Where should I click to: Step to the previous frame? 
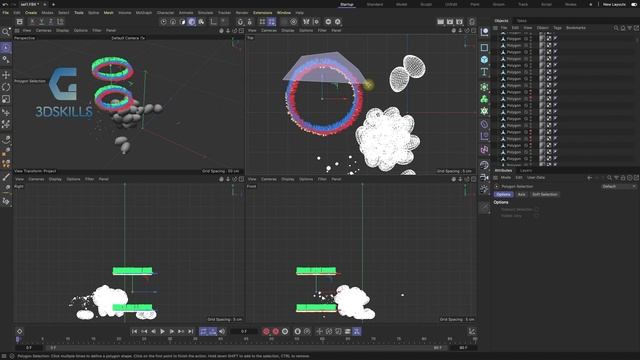click(153, 331)
